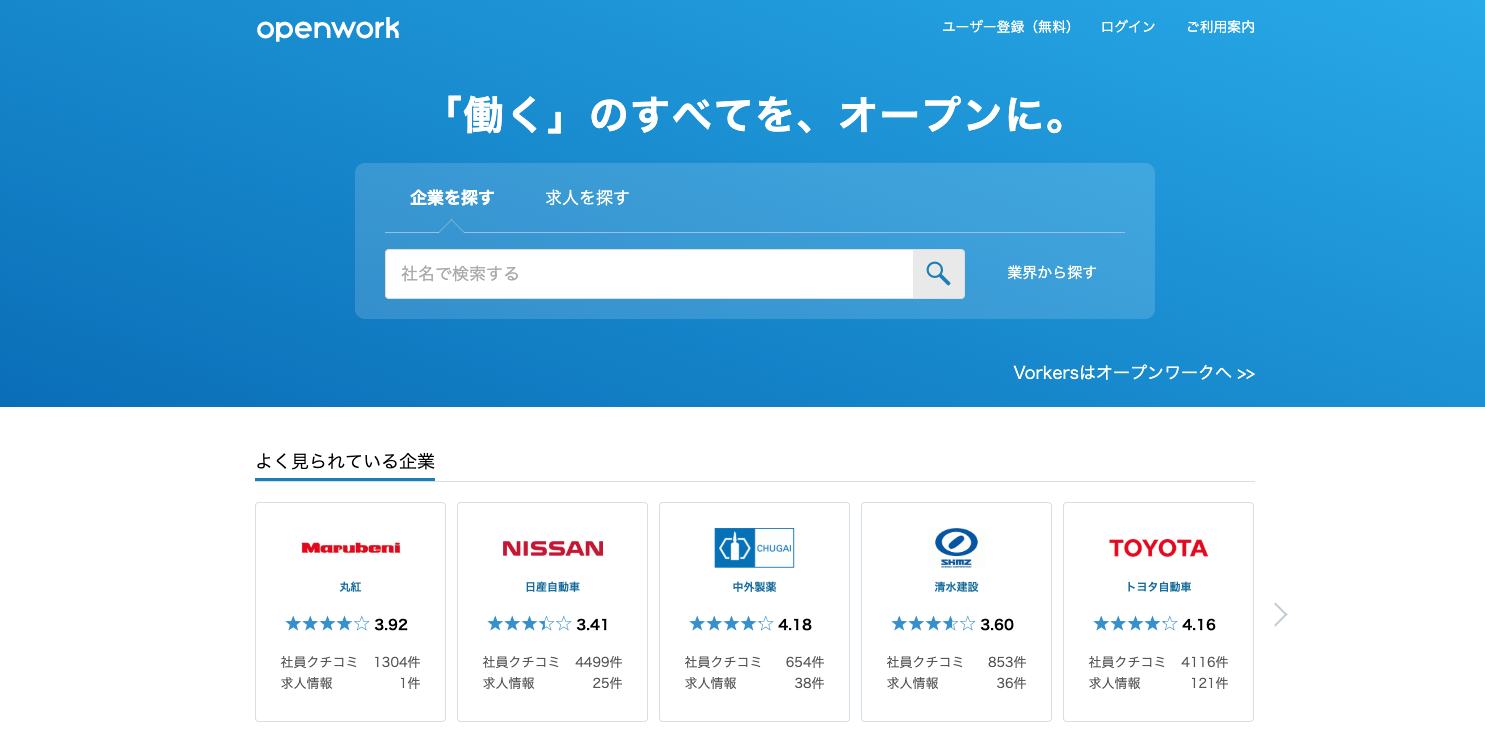The image size is (1485, 735).
Task: Open the ログイン link
Action: [1128, 27]
